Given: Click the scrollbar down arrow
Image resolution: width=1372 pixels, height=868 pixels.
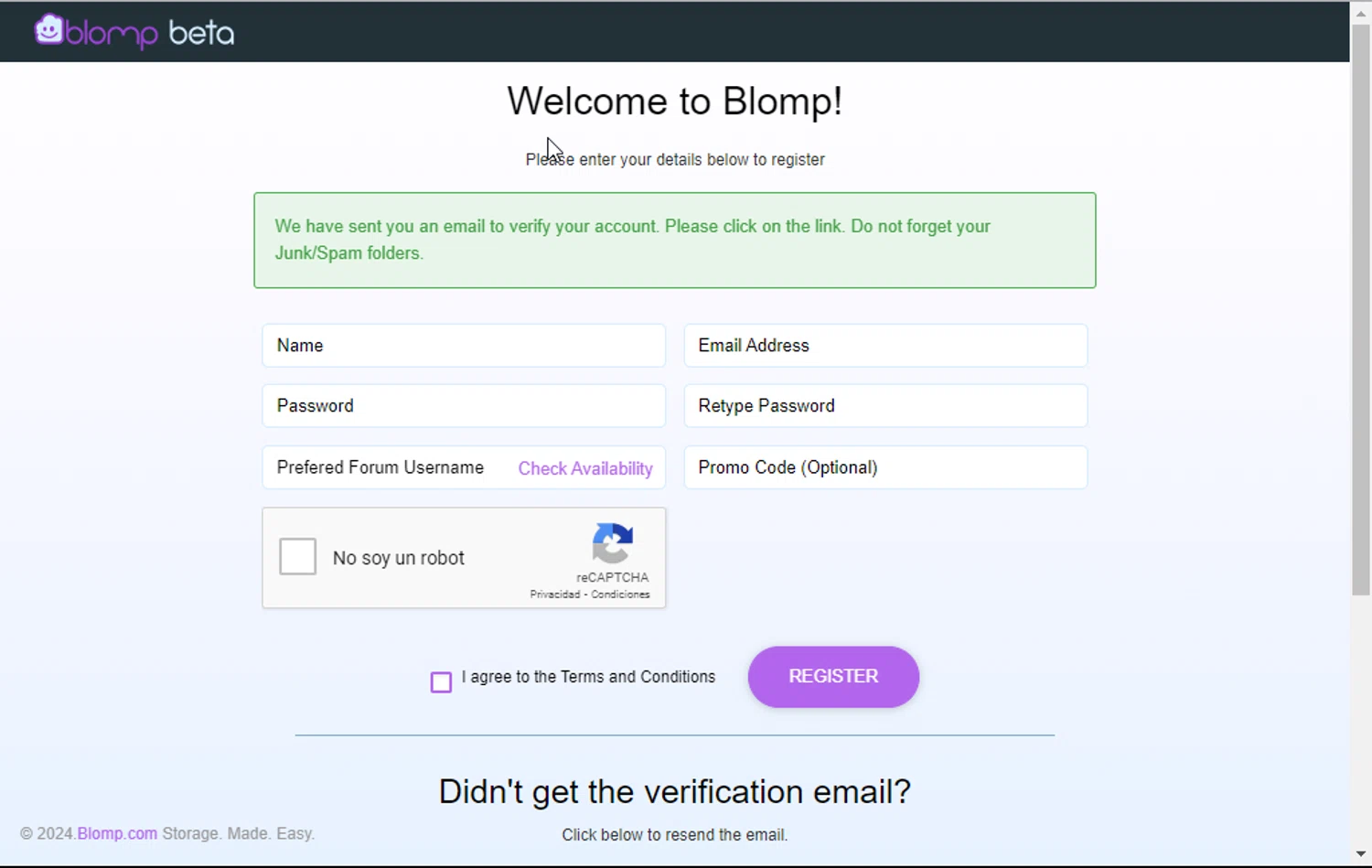Looking at the screenshot, I should [1361, 854].
